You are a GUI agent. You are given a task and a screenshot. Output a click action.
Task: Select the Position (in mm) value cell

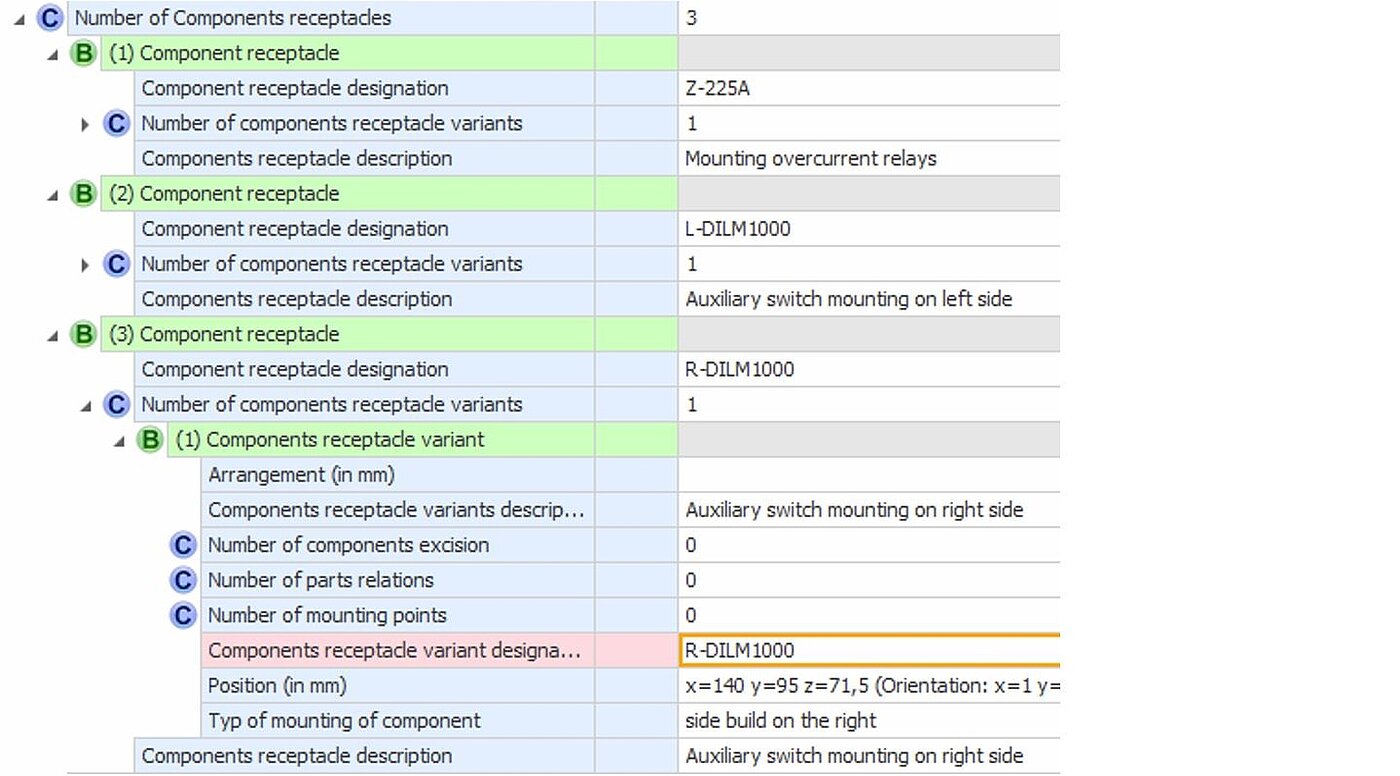pyautogui.click(x=868, y=686)
